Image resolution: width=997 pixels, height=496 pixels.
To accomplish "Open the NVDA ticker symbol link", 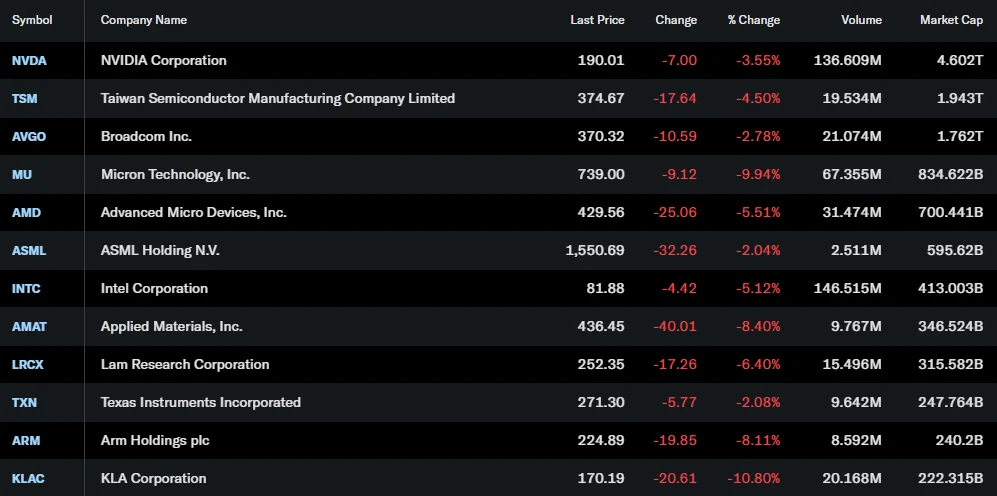I will 29,60.
